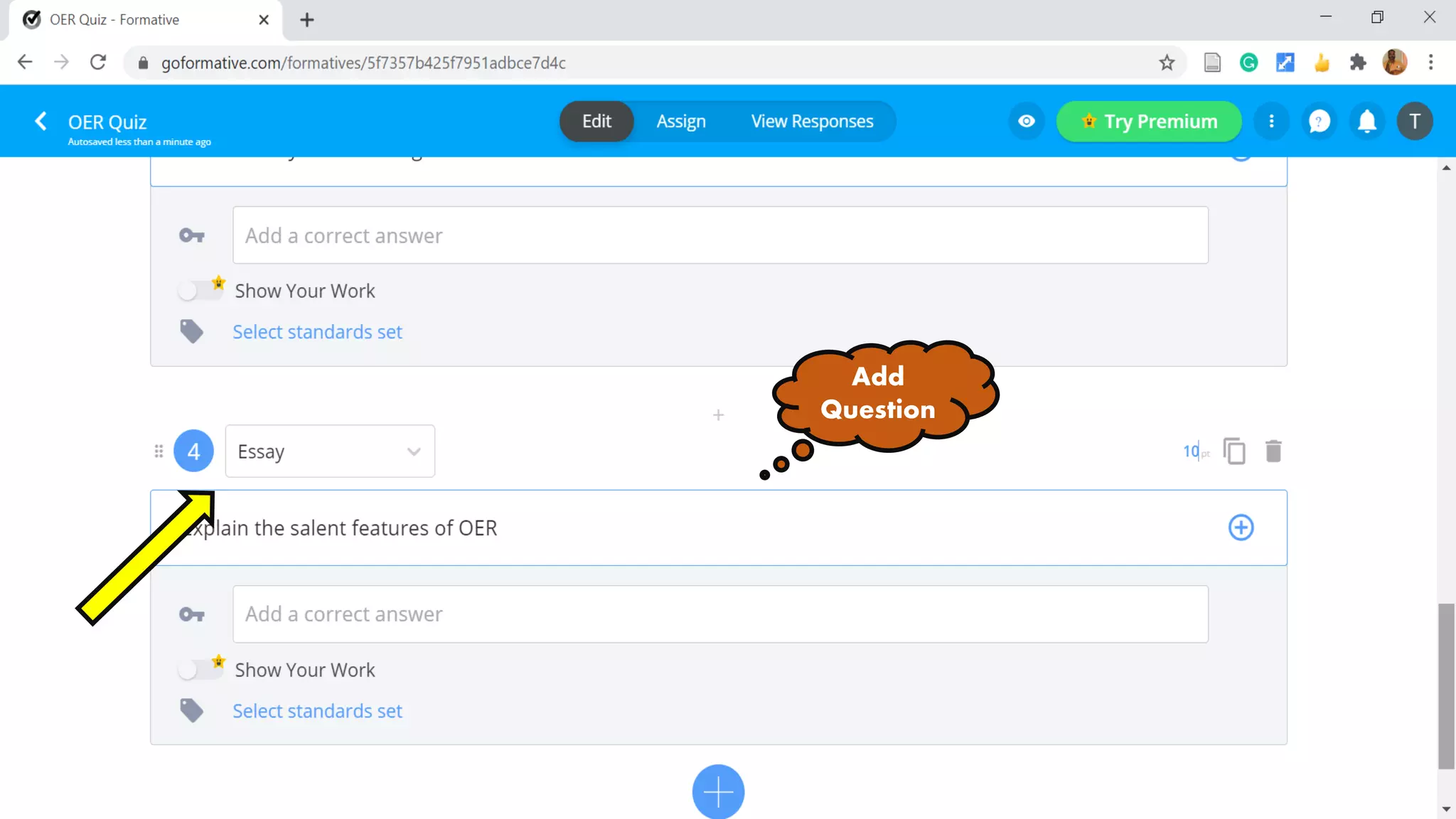Toggle the preview eye icon
1456x819 pixels.
(x=1026, y=122)
